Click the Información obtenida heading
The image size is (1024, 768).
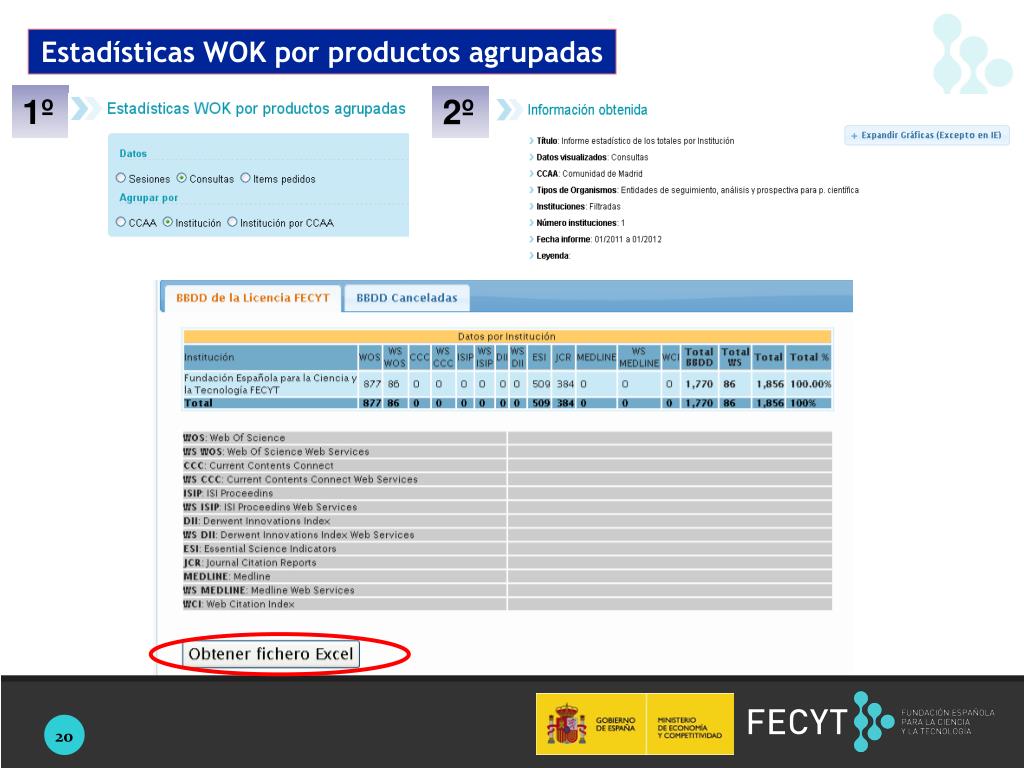click(x=587, y=110)
